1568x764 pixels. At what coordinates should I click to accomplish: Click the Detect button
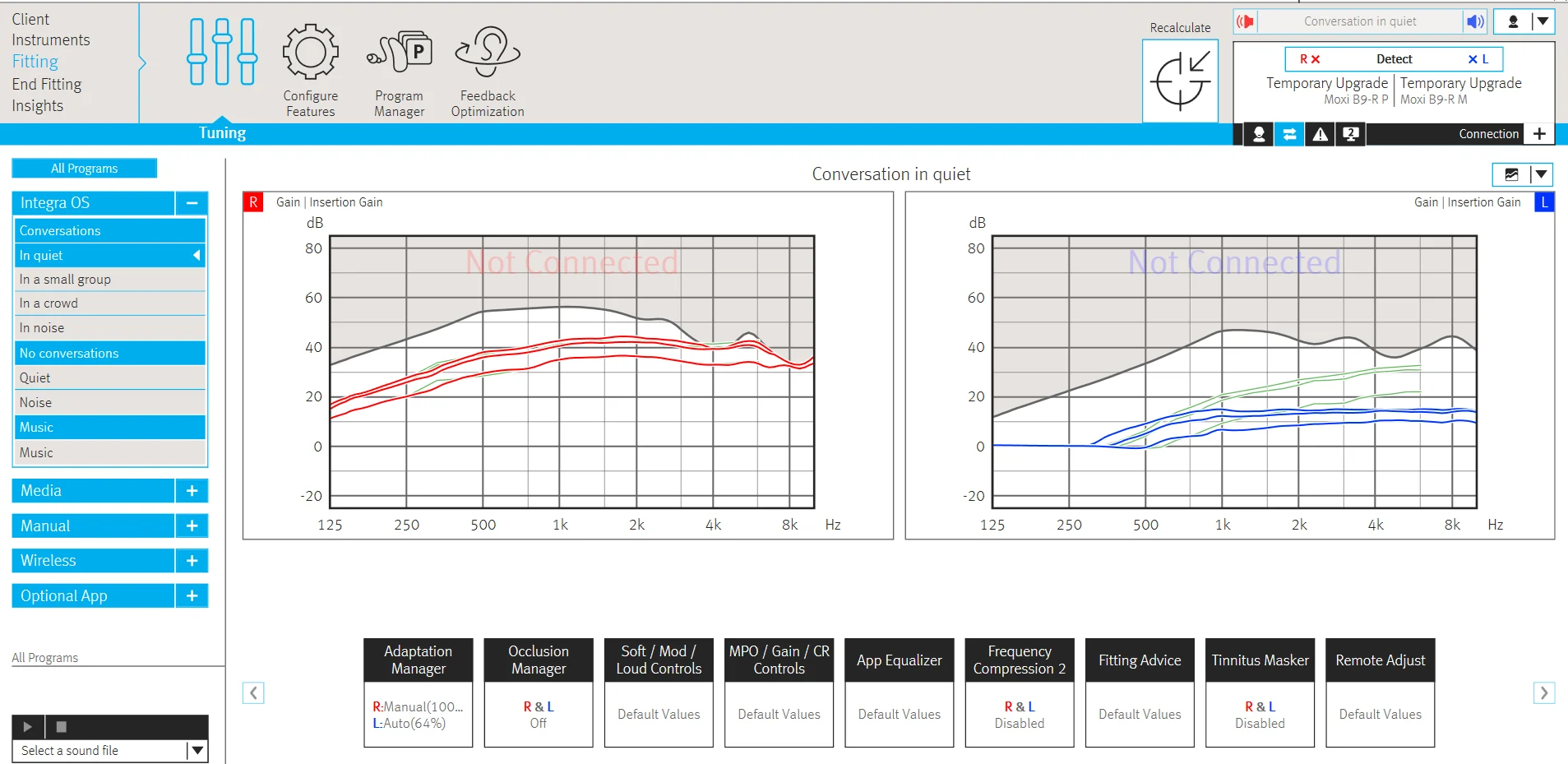pyautogui.click(x=1395, y=59)
